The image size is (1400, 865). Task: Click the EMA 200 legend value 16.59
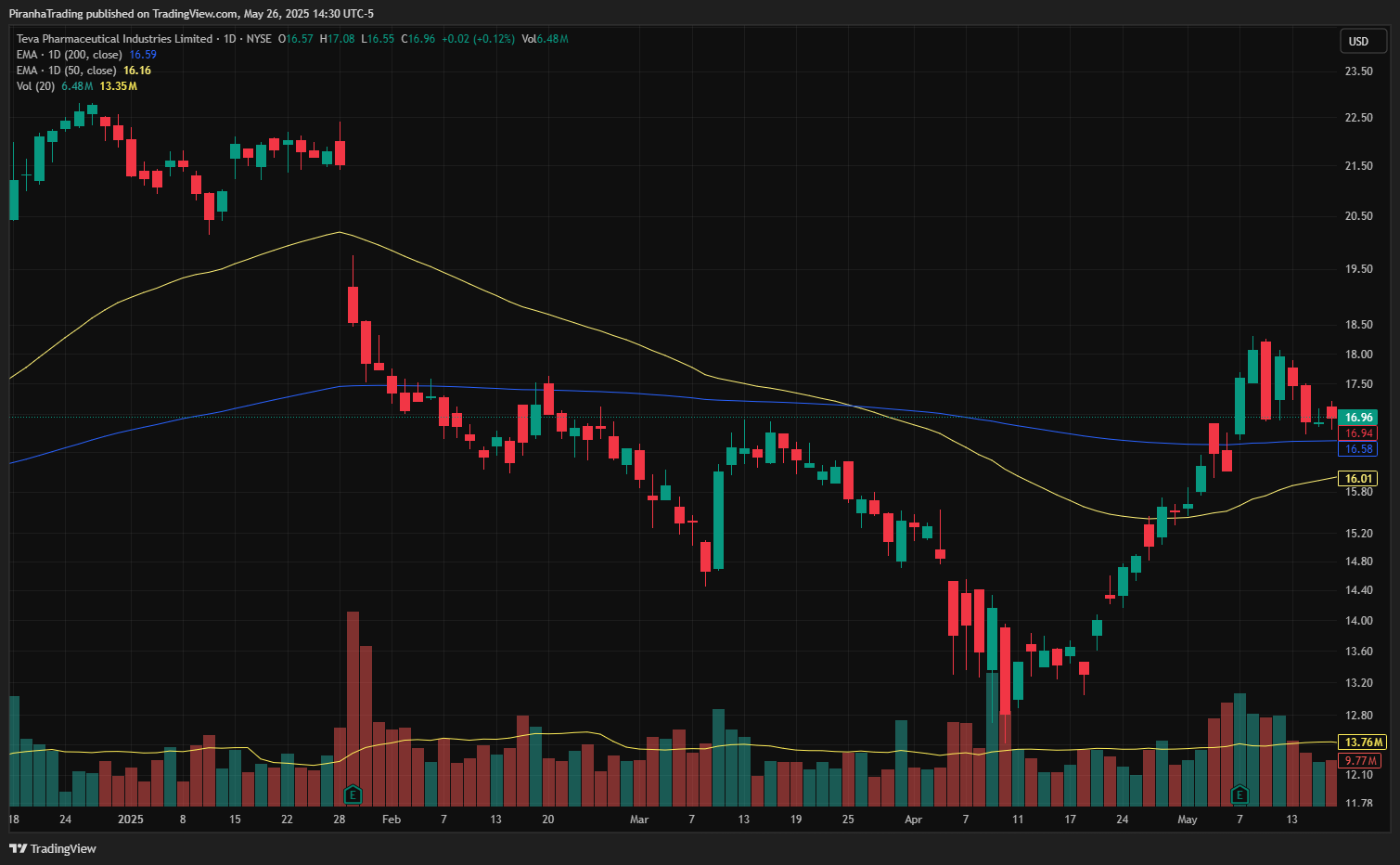tap(143, 55)
